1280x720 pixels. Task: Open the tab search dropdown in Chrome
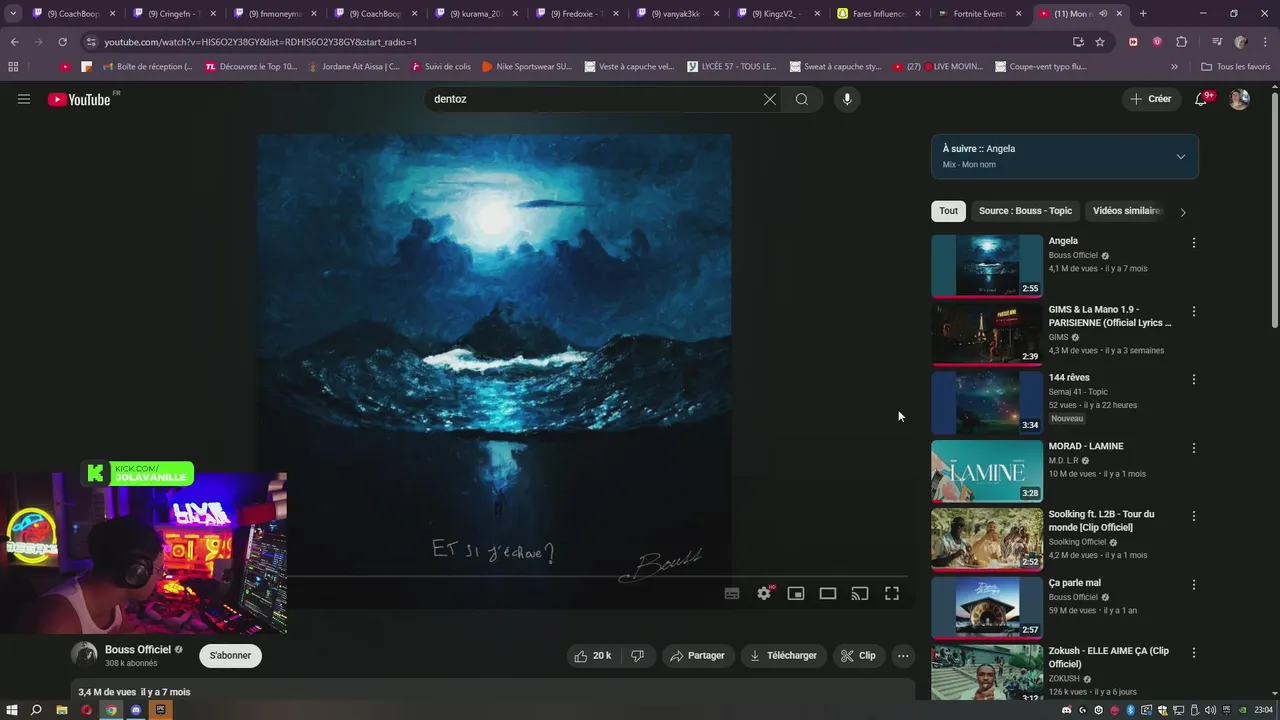pyautogui.click(x=13, y=14)
